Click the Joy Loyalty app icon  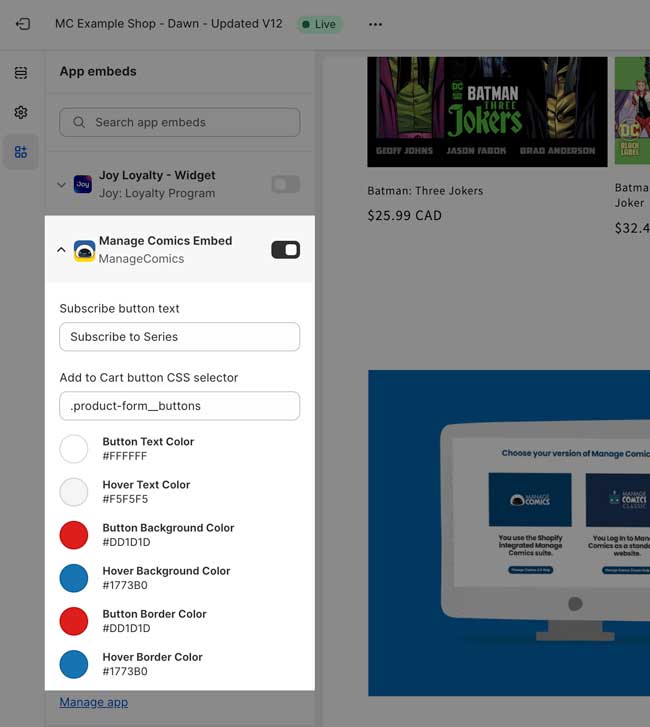point(83,184)
